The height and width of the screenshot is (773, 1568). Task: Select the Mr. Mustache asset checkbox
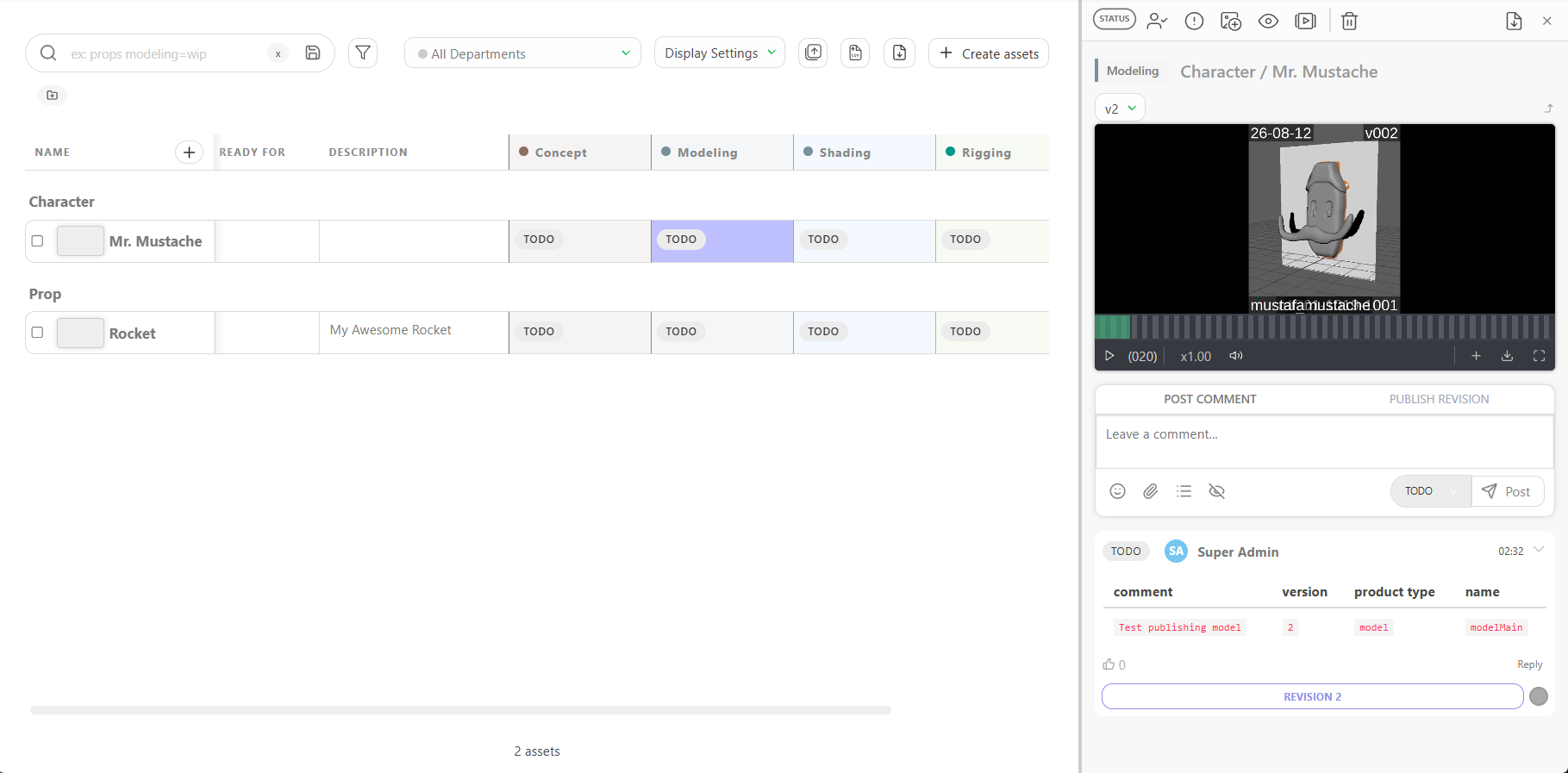point(37,241)
